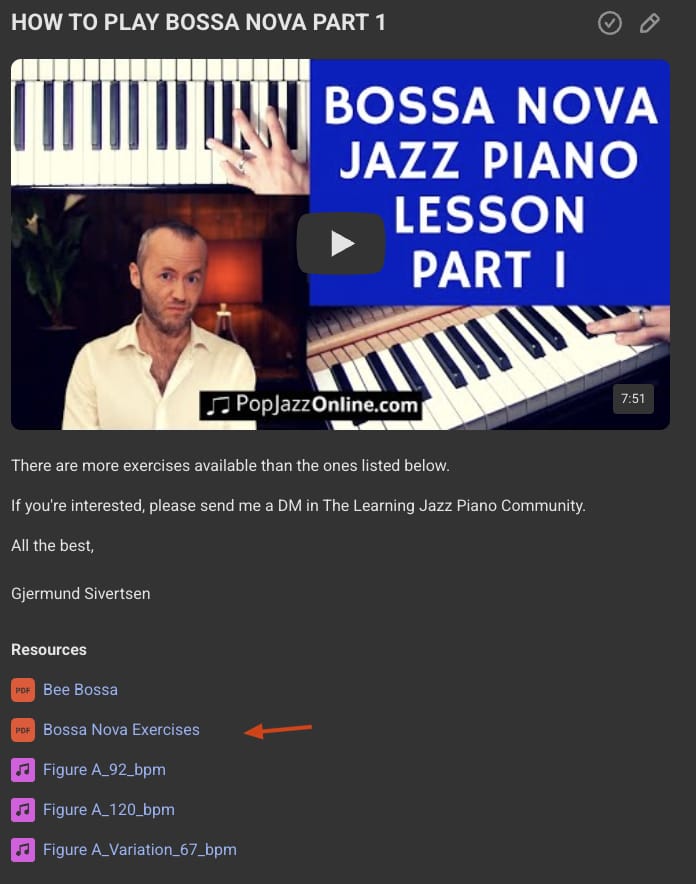The width and height of the screenshot is (696, 884).
Task: Click the red arrow pointing at Exercises
Action: (x=278, y=730)
